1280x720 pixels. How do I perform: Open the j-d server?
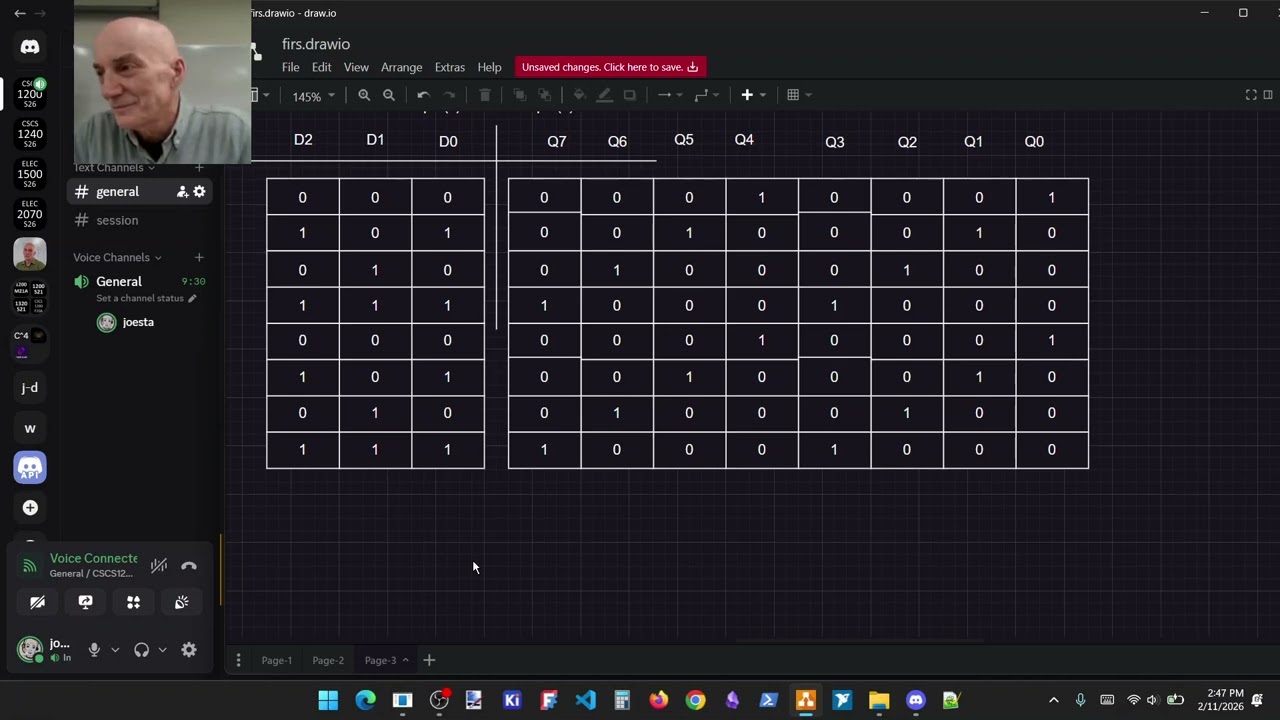(30, 387)
